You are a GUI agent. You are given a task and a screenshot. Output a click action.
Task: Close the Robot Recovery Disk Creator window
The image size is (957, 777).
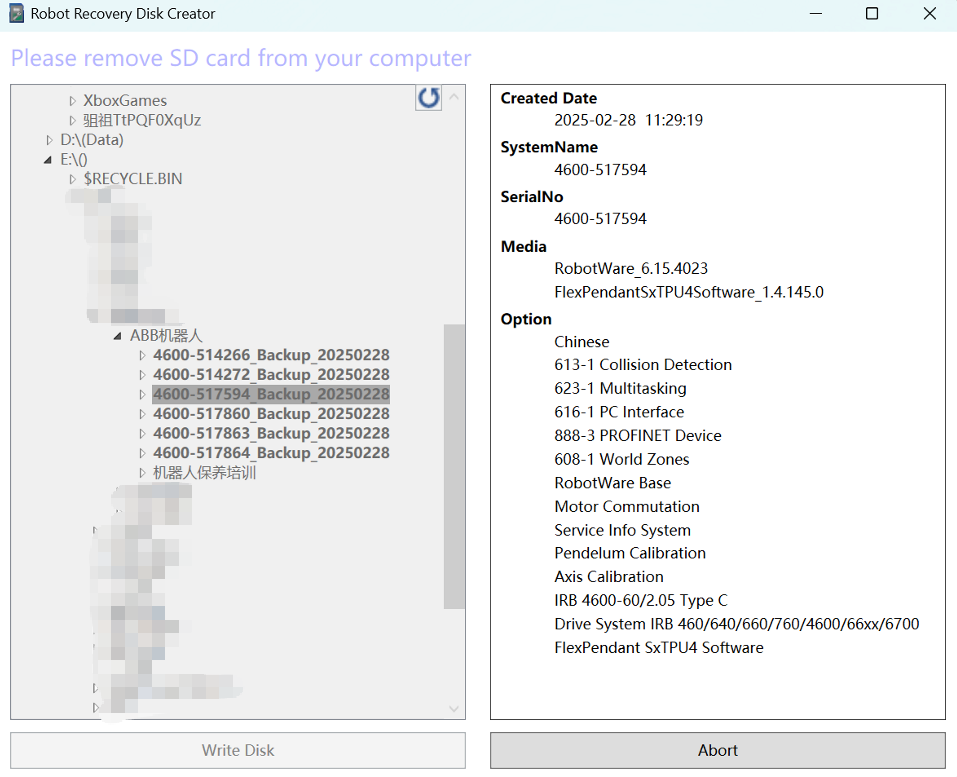pos(930,13)
